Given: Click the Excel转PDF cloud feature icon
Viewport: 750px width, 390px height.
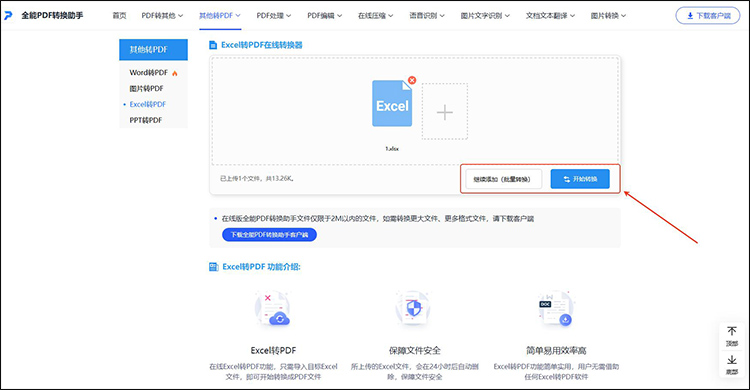Looking at the screenshot, I should (272, 309).
